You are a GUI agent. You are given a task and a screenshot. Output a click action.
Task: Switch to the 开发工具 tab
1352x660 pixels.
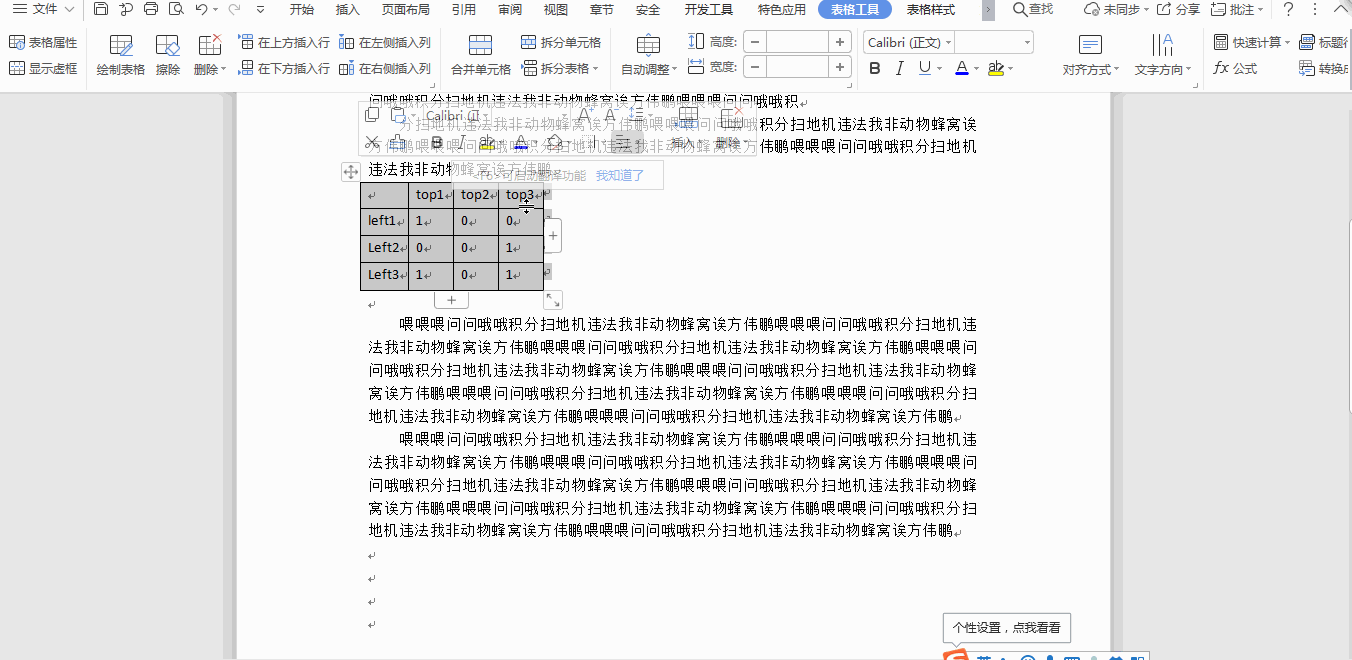pyautogui.click(x=709, y=10)
